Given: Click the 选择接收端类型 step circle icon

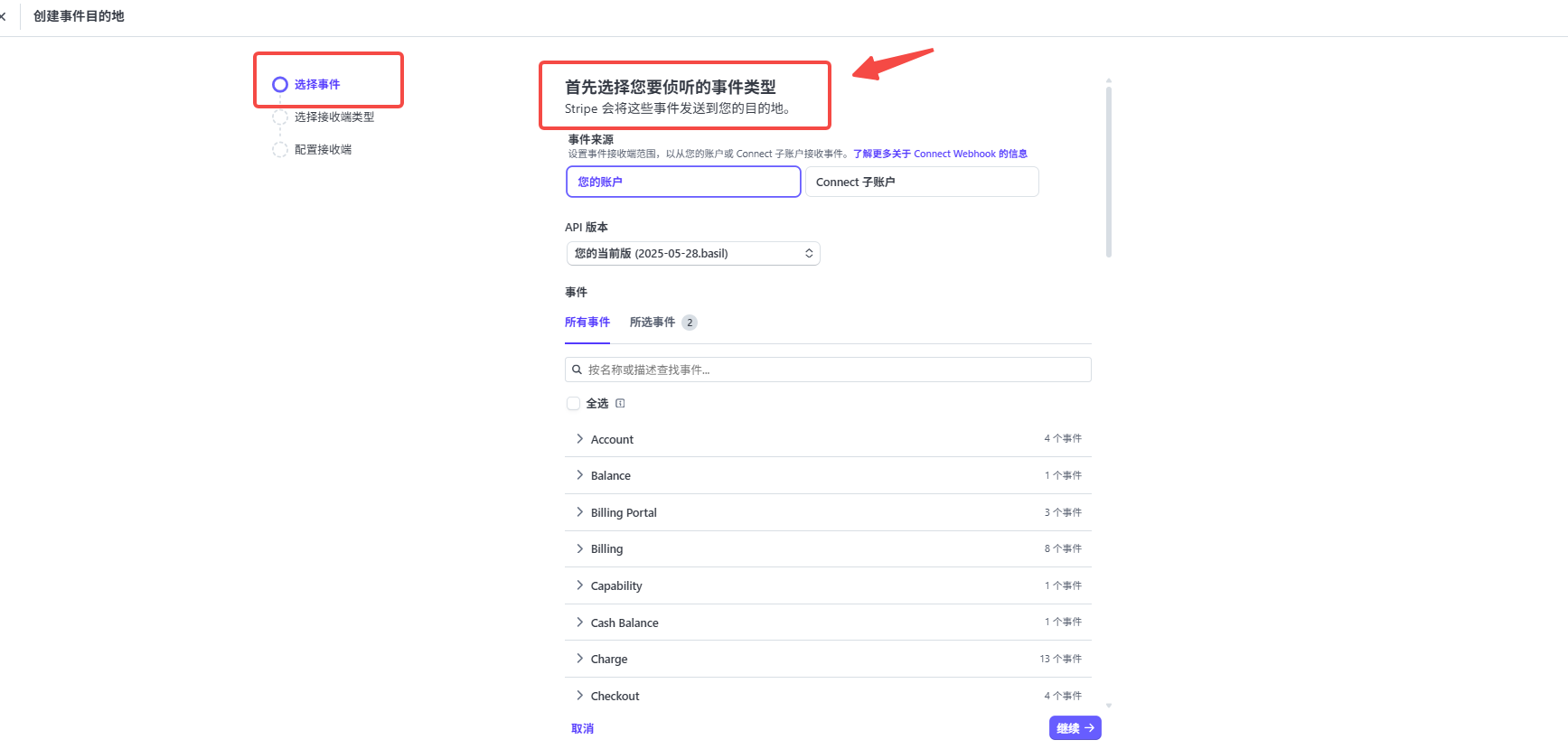Looking at the screenshot, I should (280, 117).
